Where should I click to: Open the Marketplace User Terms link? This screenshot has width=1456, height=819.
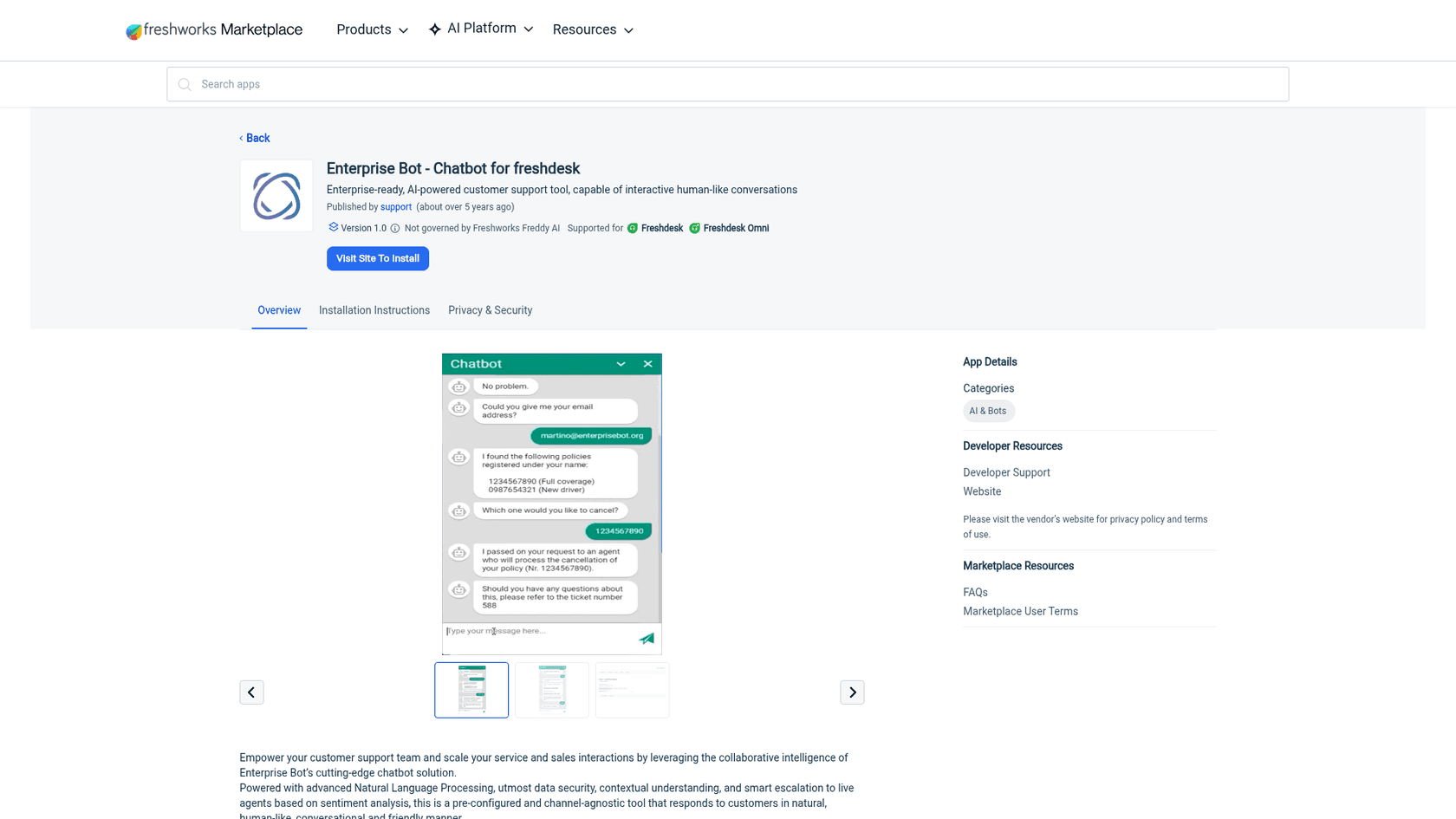(x=1020, y=612)
